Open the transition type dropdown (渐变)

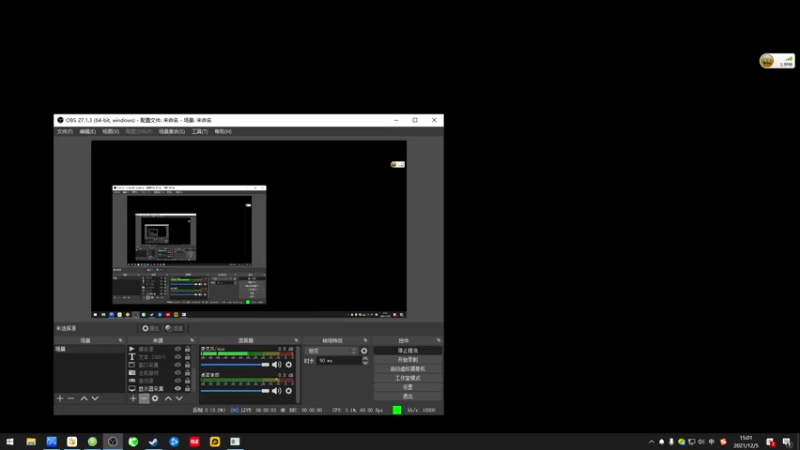pos(331,351)
